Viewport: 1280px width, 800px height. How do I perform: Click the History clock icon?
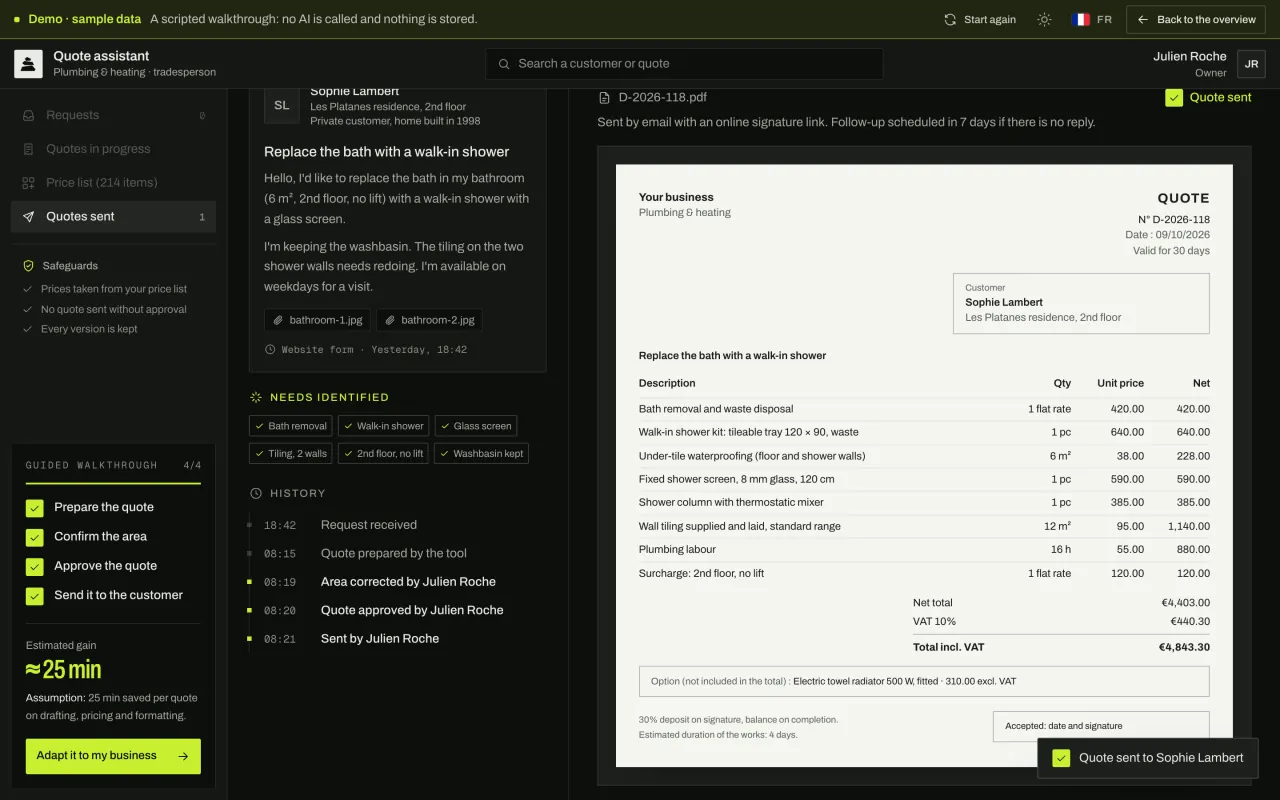pos(256,493)
